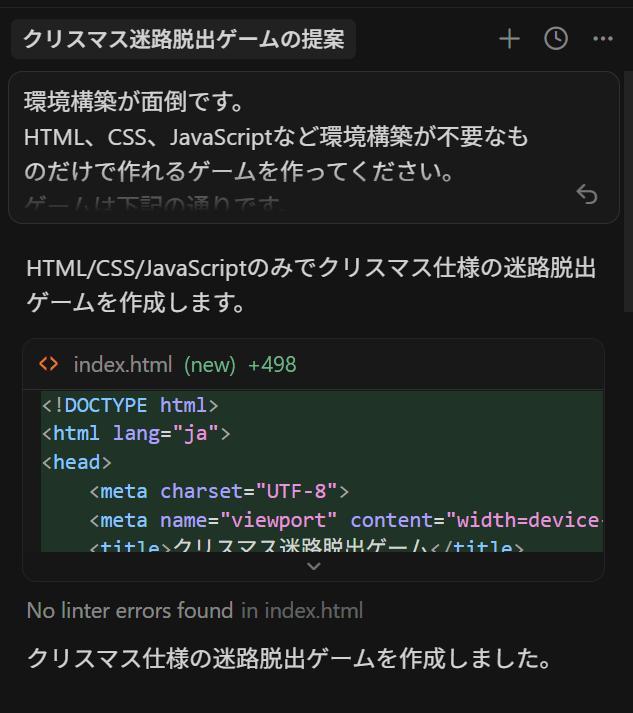The image size is (633, 713).
Task: Click the closing text クリスマス仕様の迷路脱出ゲームを作成しました。
Action: click(290, 658)
